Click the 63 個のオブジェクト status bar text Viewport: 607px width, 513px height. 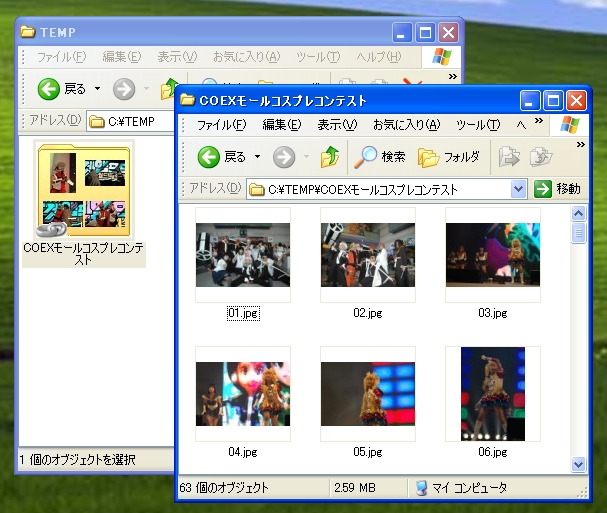223,488
